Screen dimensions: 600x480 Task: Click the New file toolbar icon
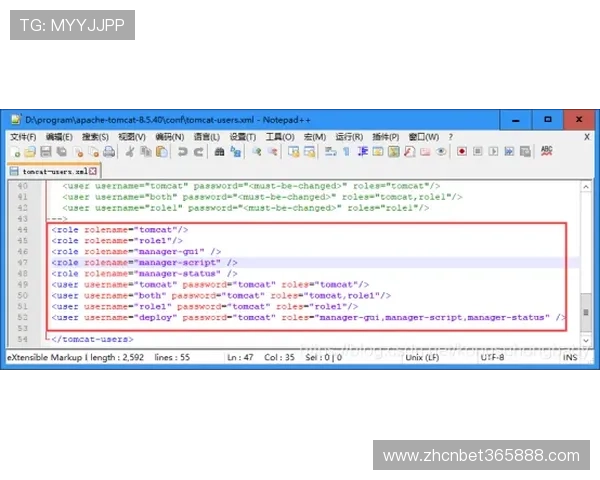pos(15,152)
